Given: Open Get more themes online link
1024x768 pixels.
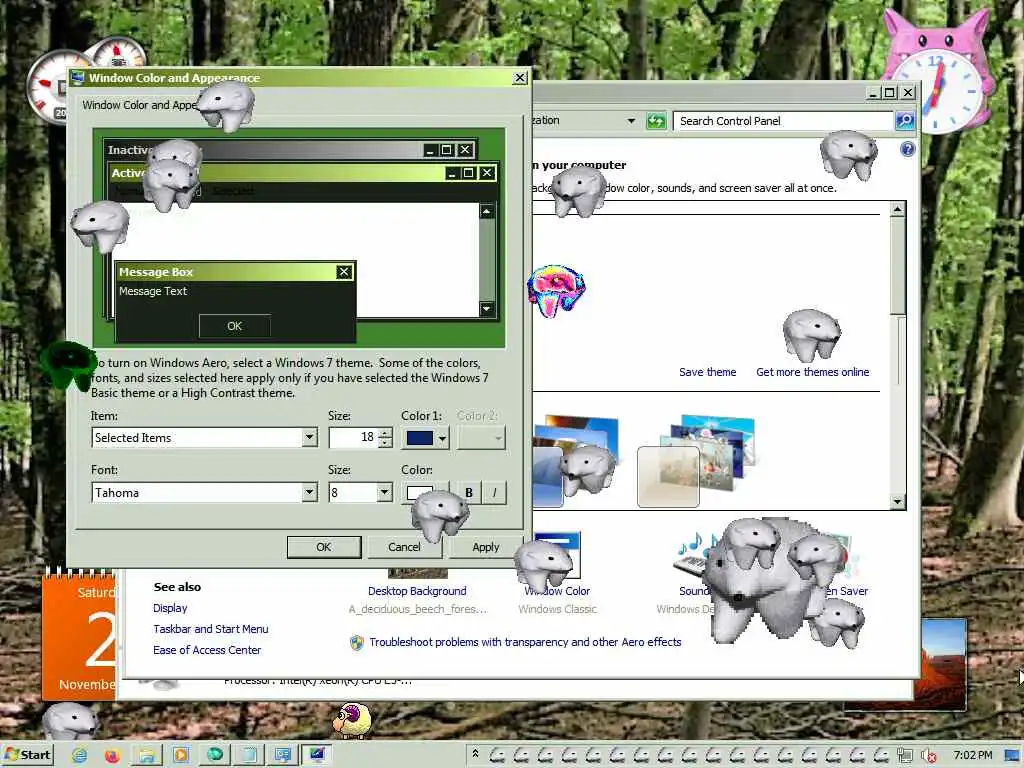Looking at the screenshot, I should 812,372.
